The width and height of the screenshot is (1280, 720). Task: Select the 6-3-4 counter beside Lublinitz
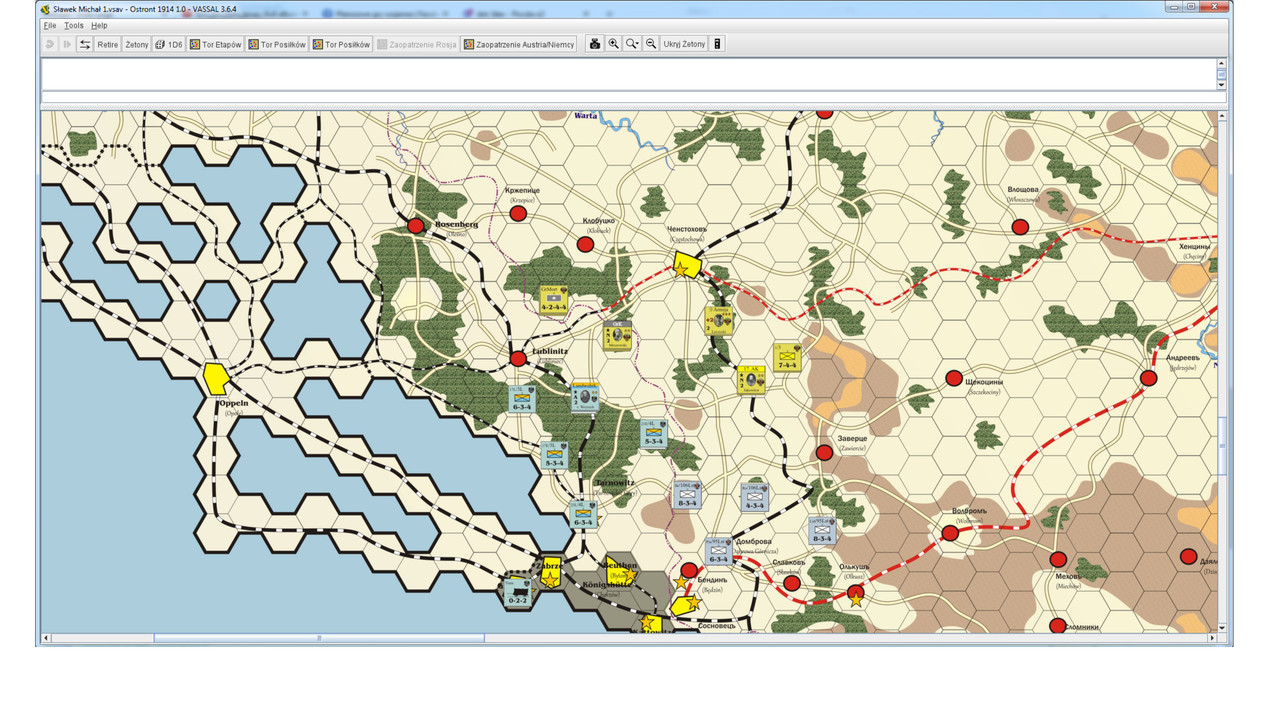coord(522,399)
